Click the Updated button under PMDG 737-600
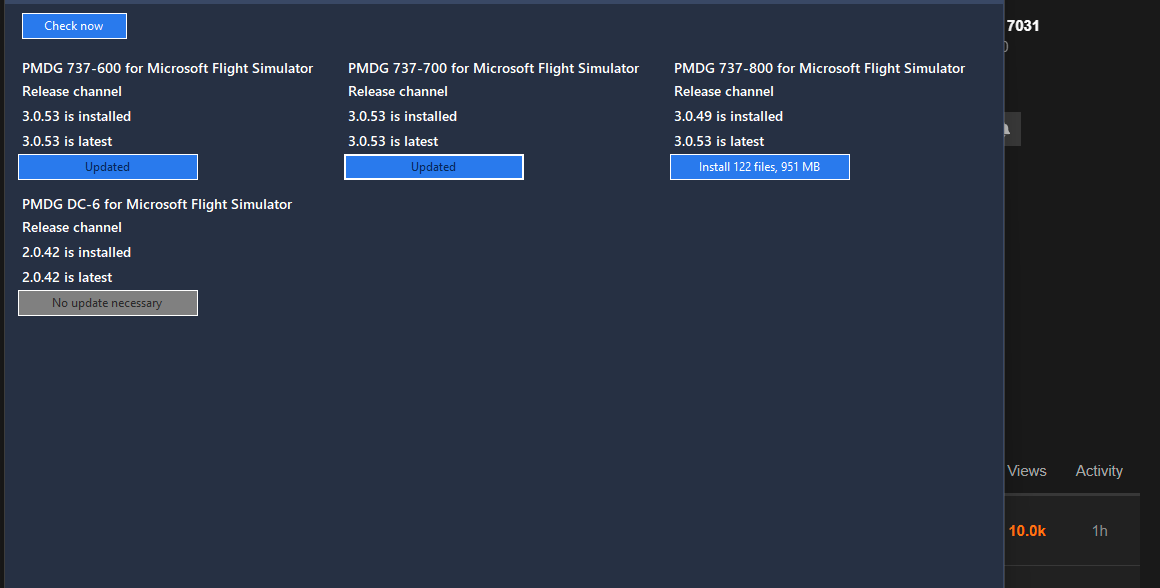Image resolution: width=1160 pixels, height=588 pixels. click(108, 167)
